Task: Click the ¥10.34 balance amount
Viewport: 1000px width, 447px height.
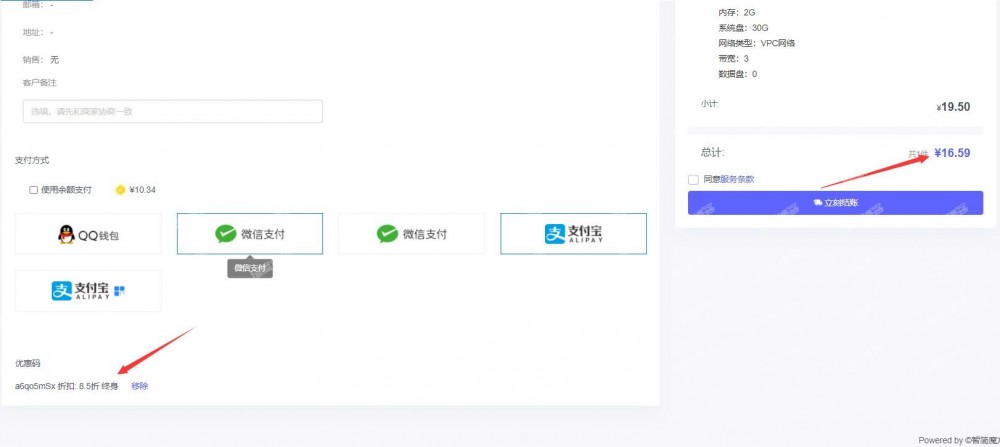Action: [142, 190]
